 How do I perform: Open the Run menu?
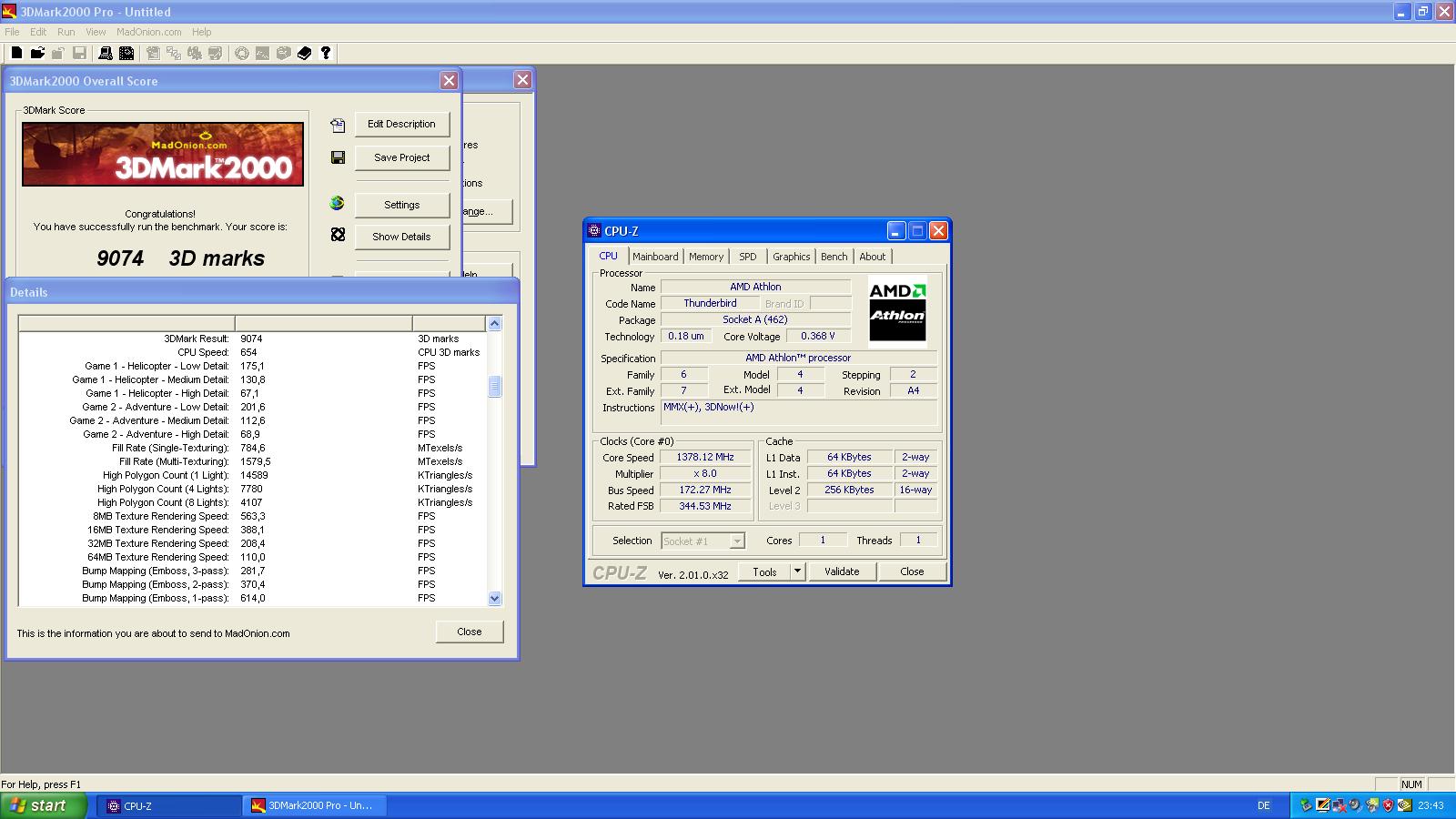tap(66, 32)
